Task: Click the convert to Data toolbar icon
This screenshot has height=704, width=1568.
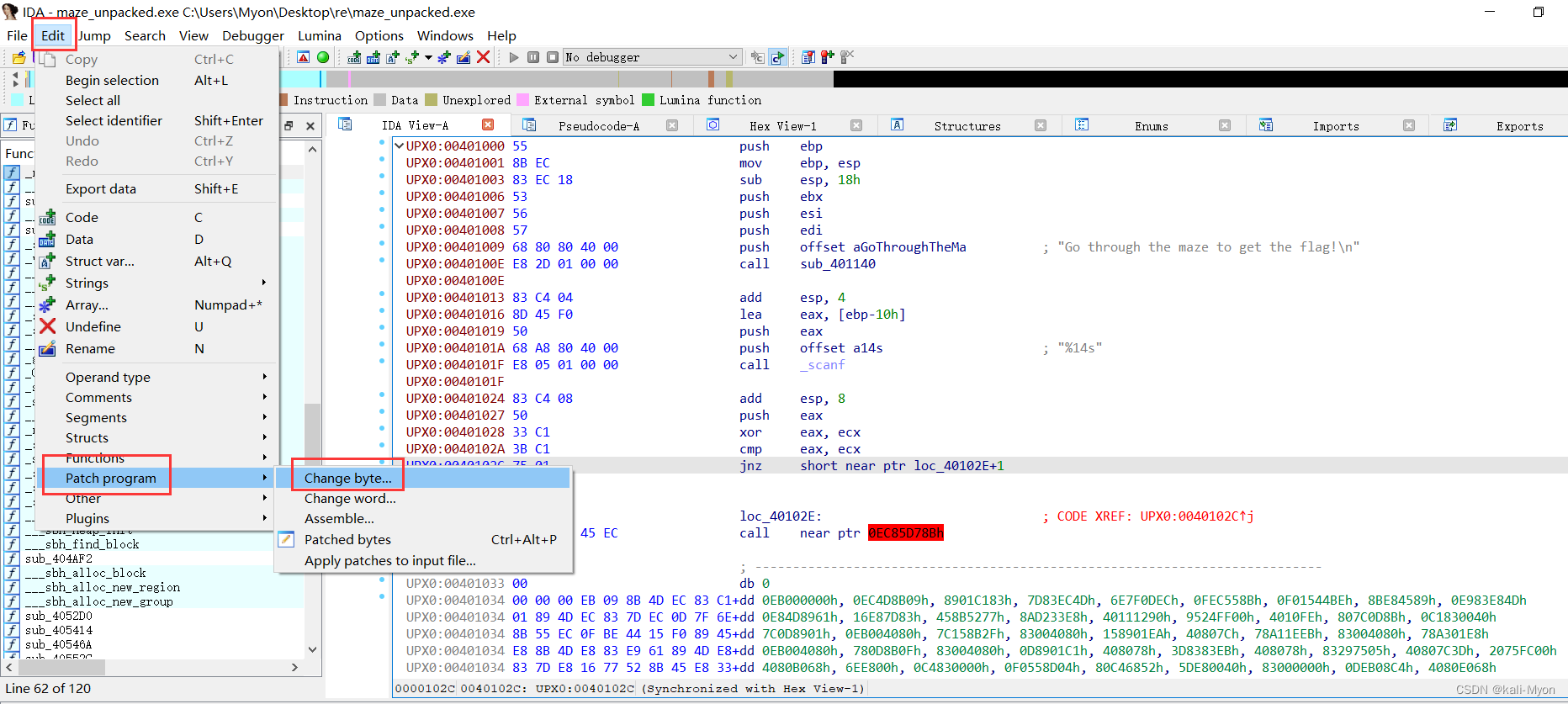Action: point(373,57)
